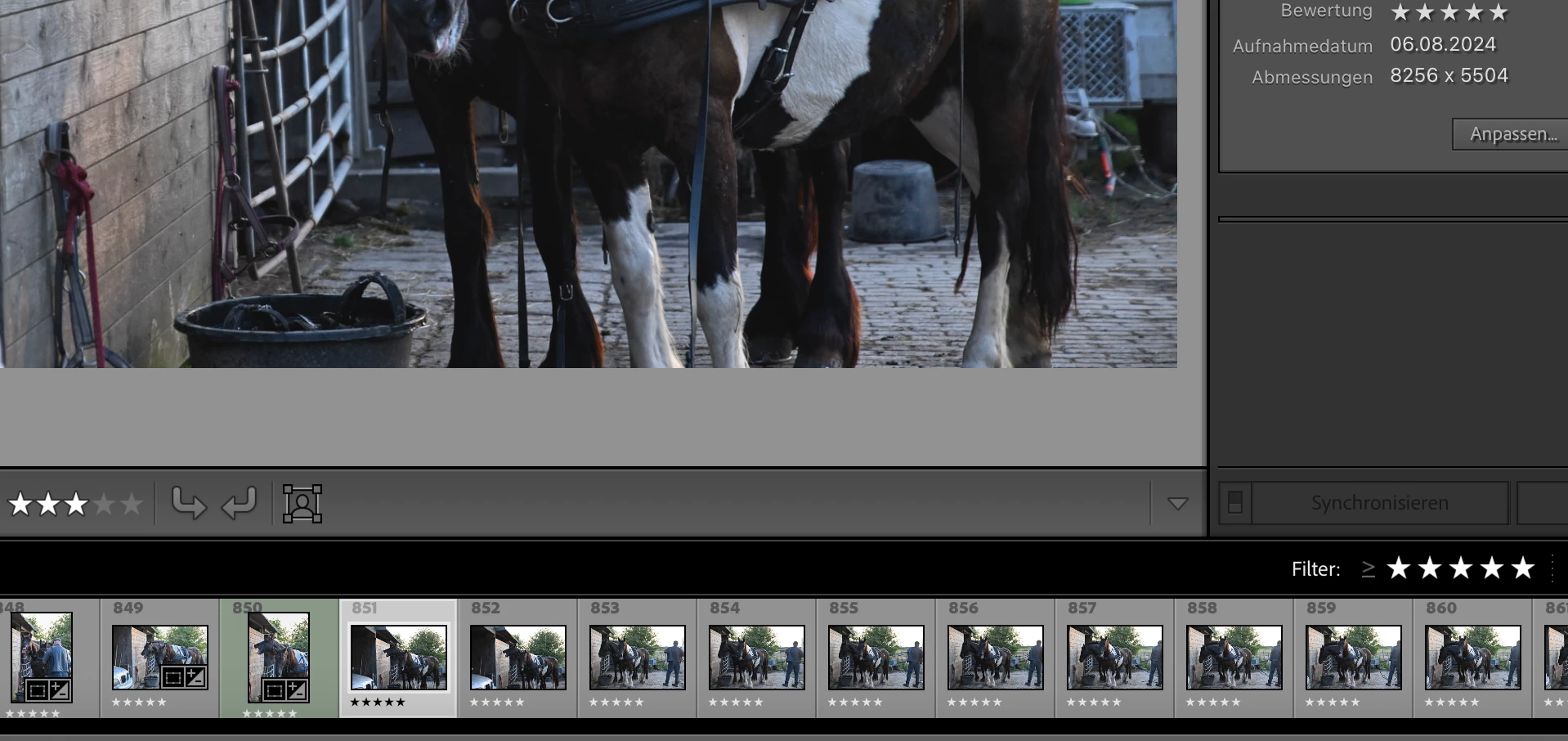Select filmstrip thumbnail 857

click(1114, 658)
